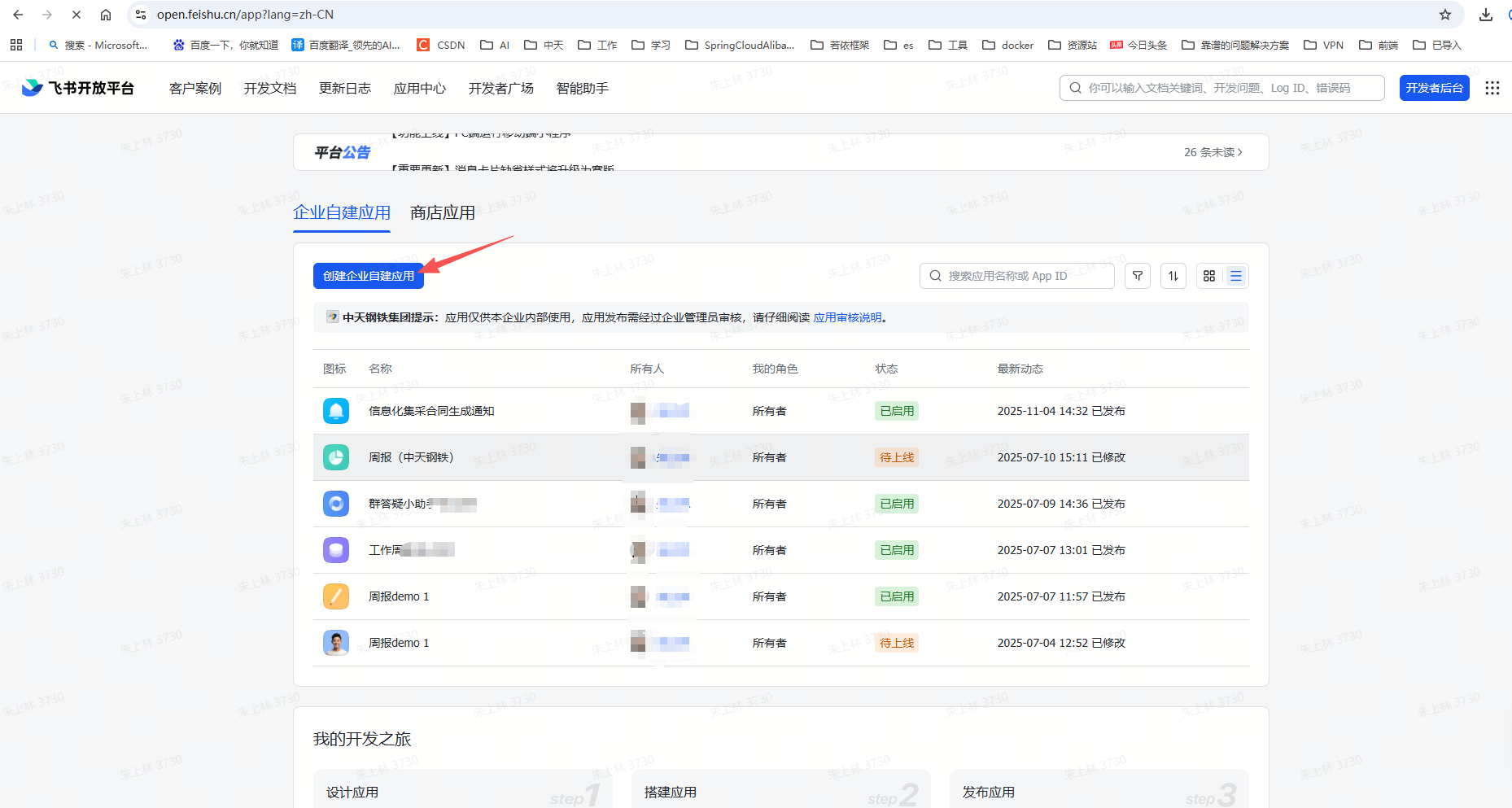Switch to the 商店应用 tab
Screen dimensions: 1512x808
(x=441, y=212)
